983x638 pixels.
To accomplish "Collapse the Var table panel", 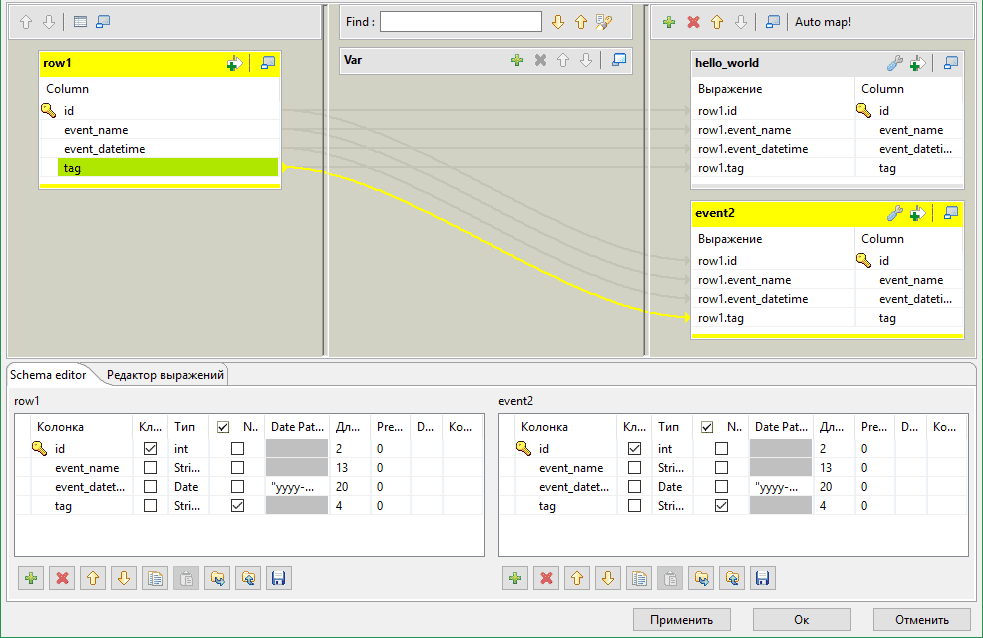I will 619,60.
